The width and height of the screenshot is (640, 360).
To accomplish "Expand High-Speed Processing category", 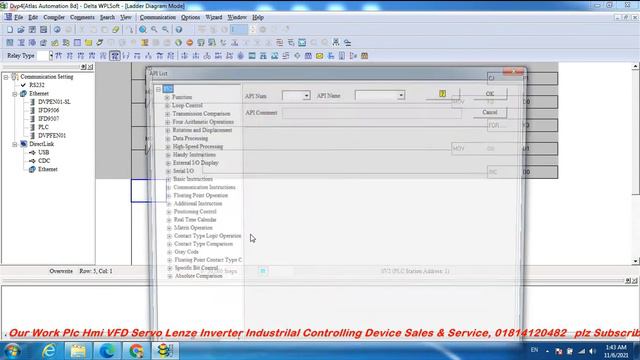I will (168, 147).
